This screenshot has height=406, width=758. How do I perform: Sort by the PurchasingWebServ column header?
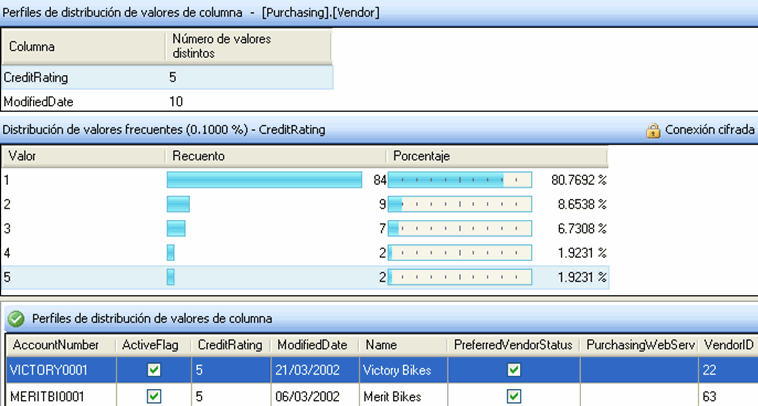pyautogui.click(x=639, y=345)
